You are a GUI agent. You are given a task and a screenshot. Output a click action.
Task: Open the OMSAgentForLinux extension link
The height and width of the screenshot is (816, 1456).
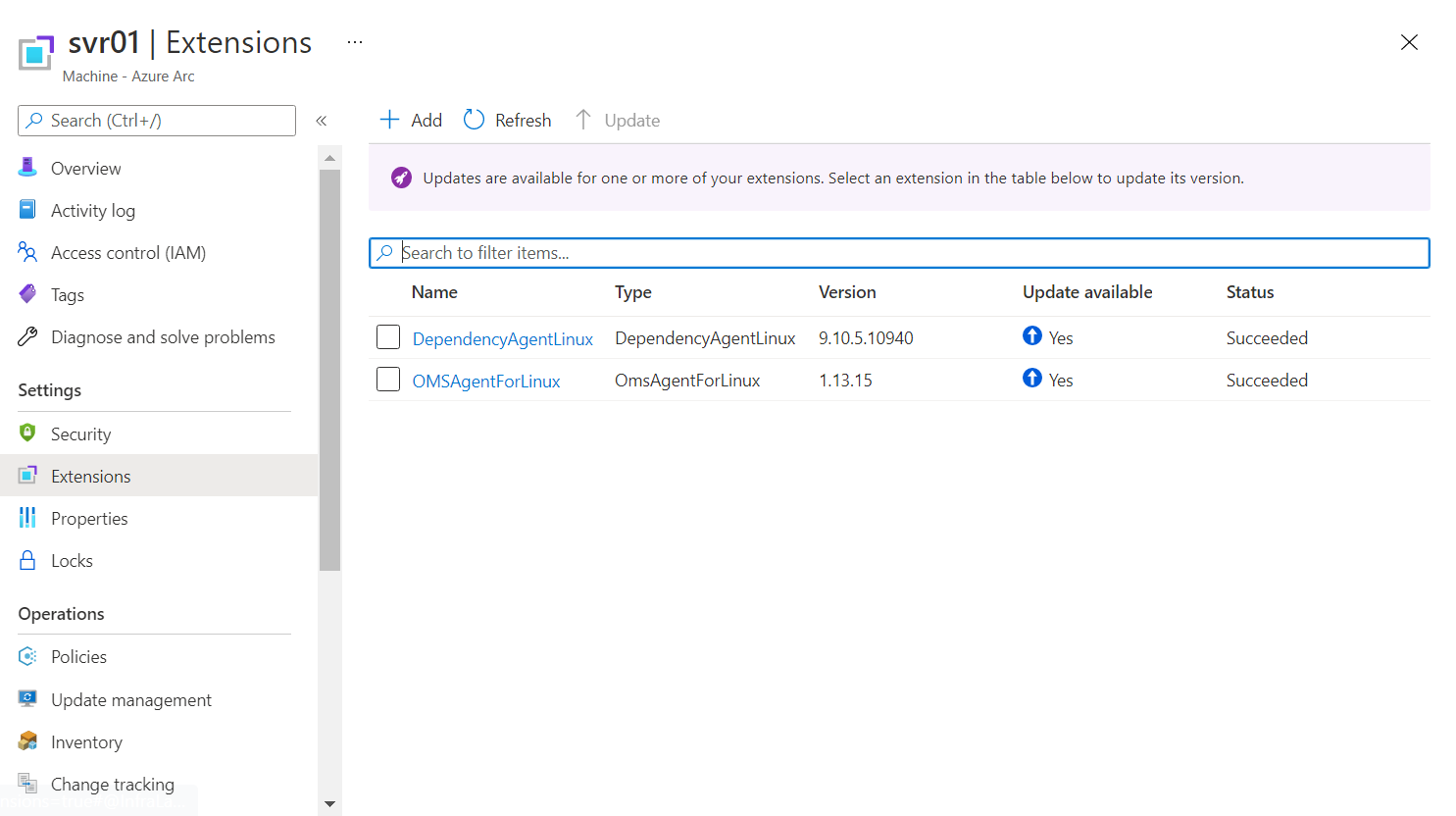point(486,381)
